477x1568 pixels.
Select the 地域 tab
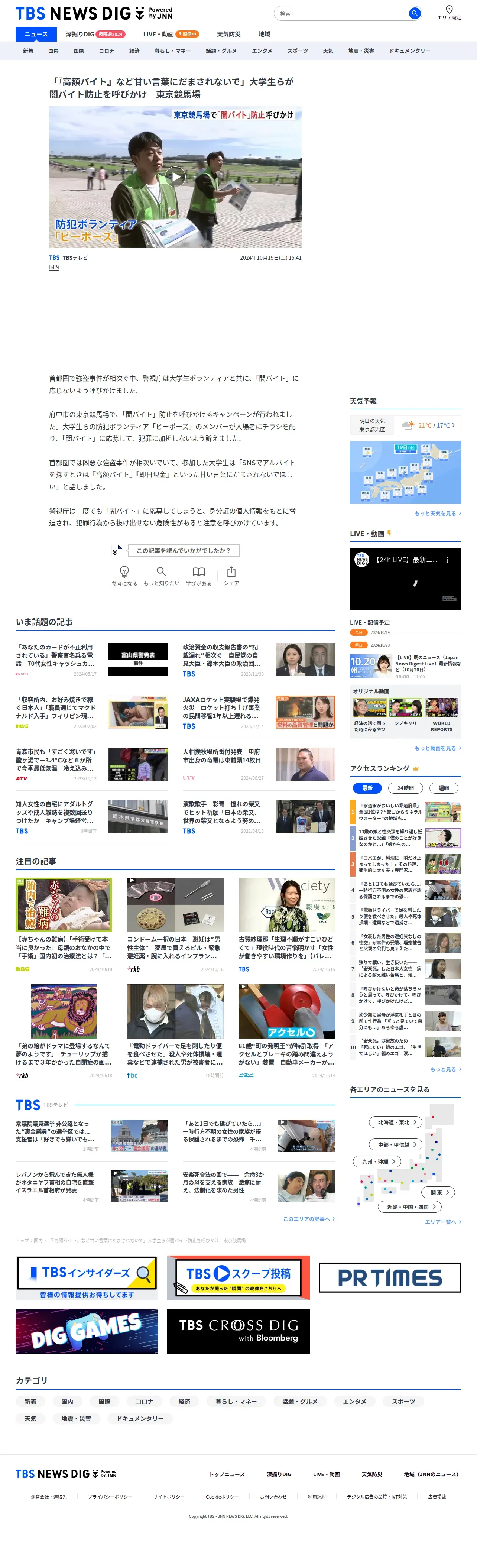tap(264, 34)
